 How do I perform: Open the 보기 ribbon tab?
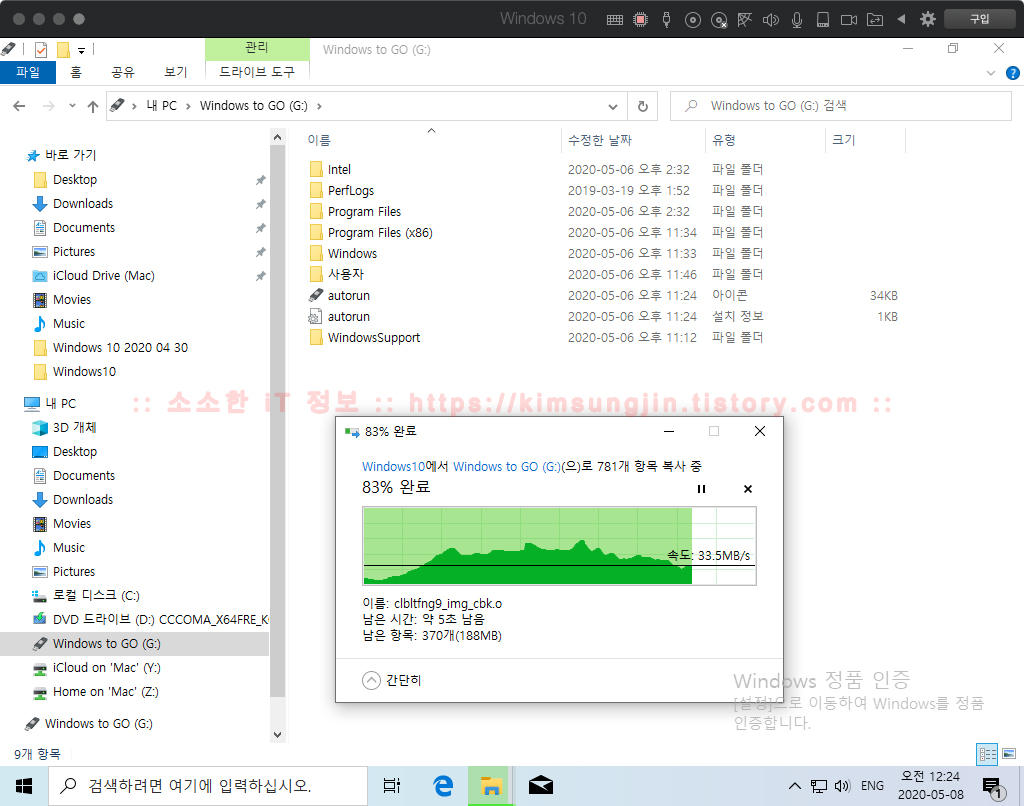point(175,72)
